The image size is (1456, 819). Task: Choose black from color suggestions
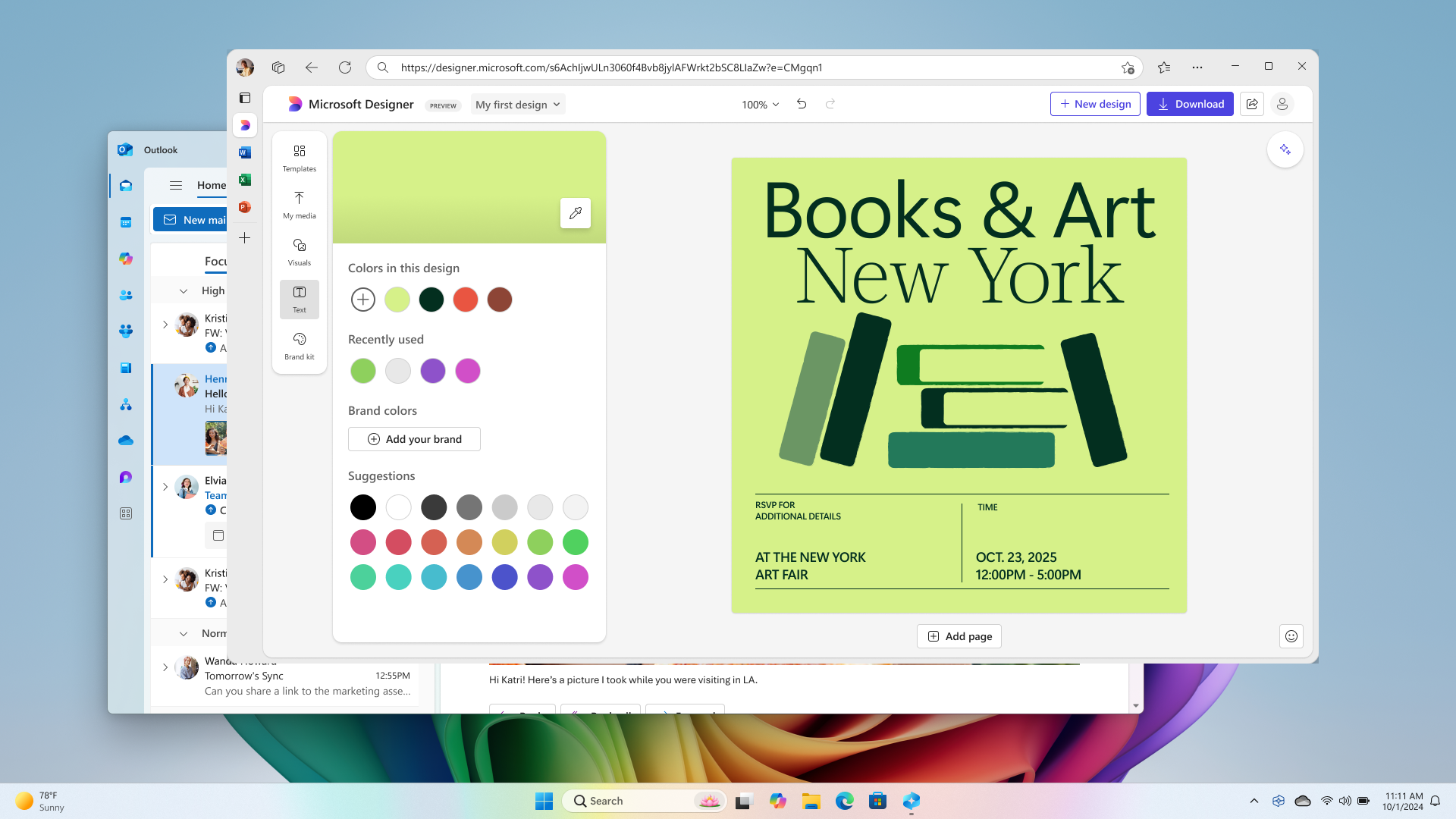coord(363,507)
